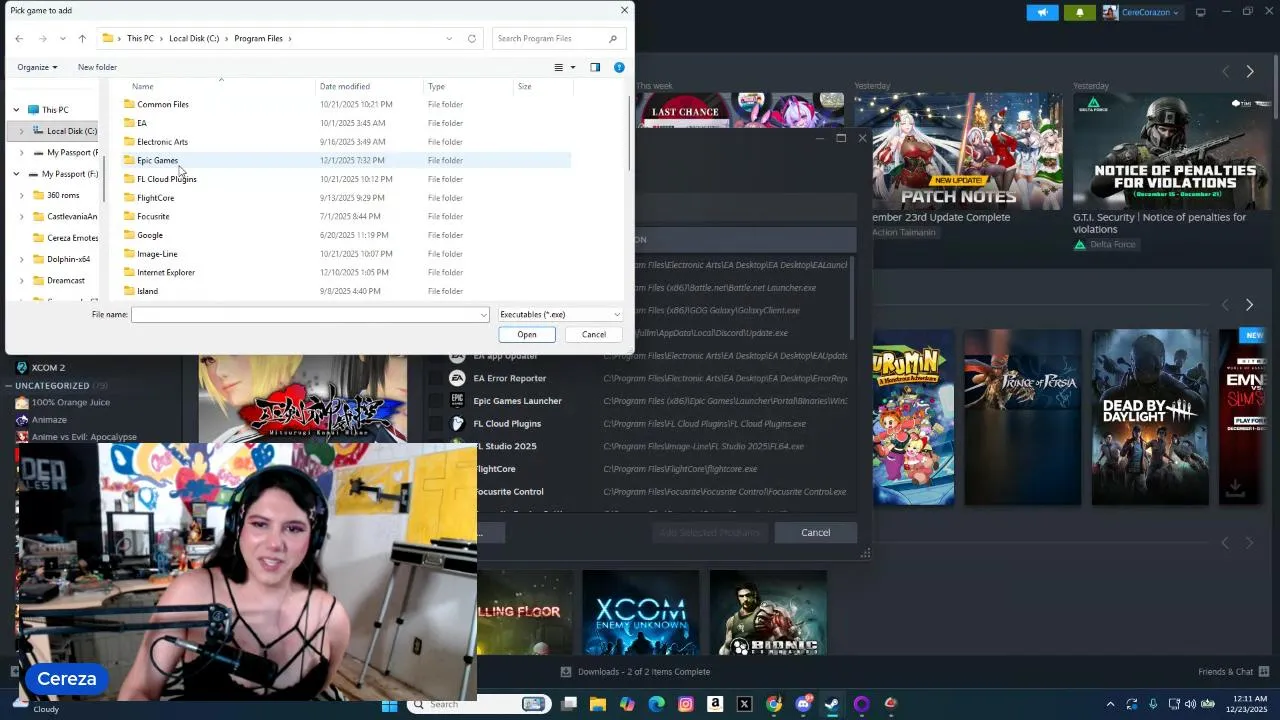Check the FL Cloud Plugins checkbox

[x=434, y=423]
